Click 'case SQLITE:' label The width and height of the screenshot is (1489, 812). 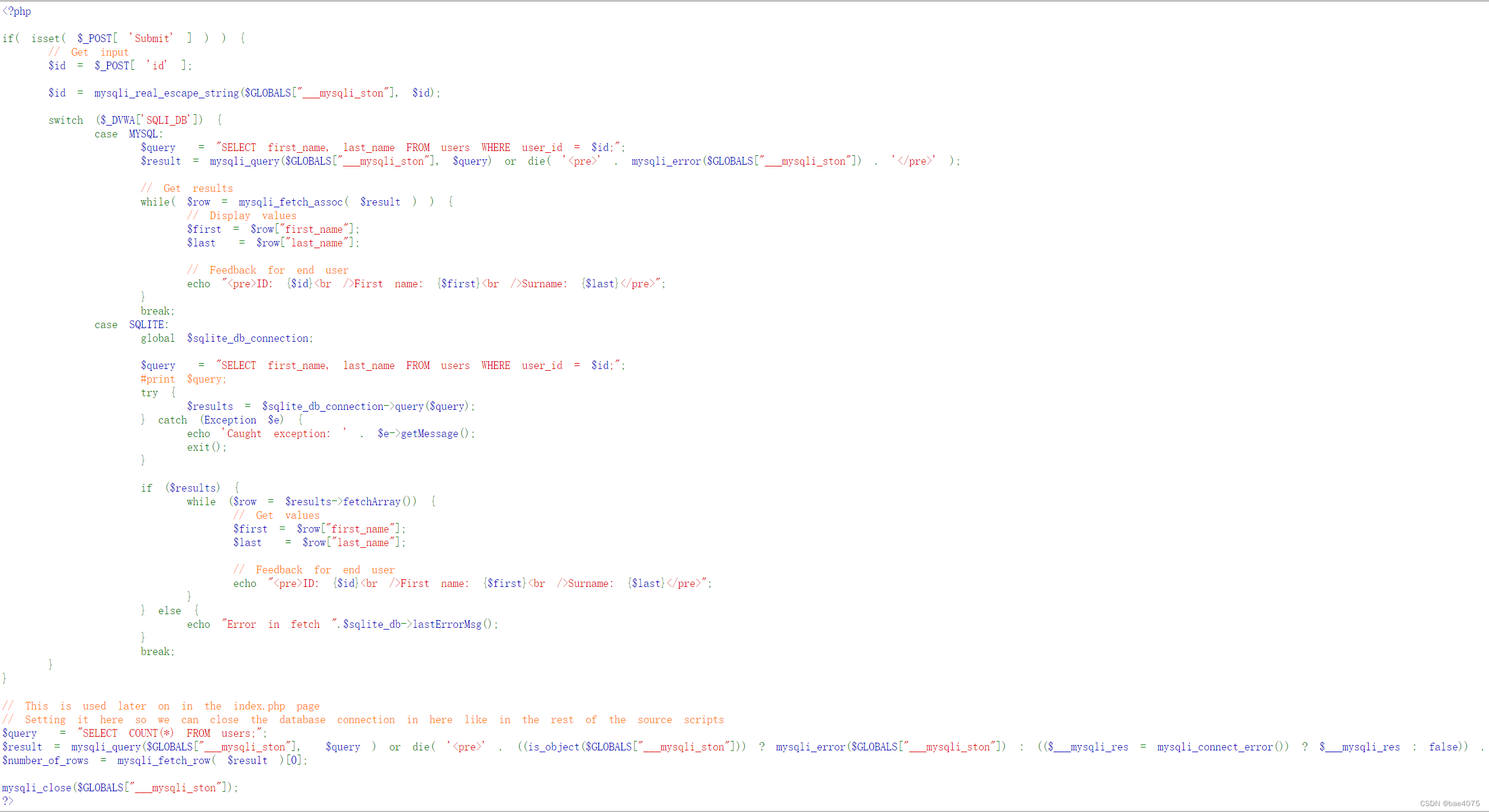point(131,325)
